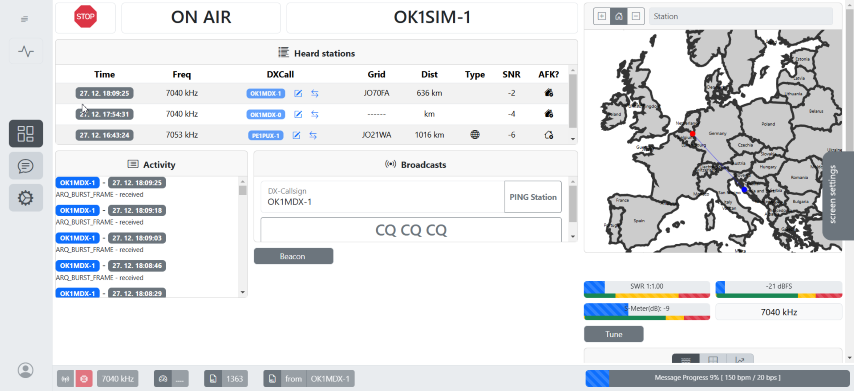
Task: Expand the screen settings side tab
Action: pyautogui.click(x=838, y=195)
